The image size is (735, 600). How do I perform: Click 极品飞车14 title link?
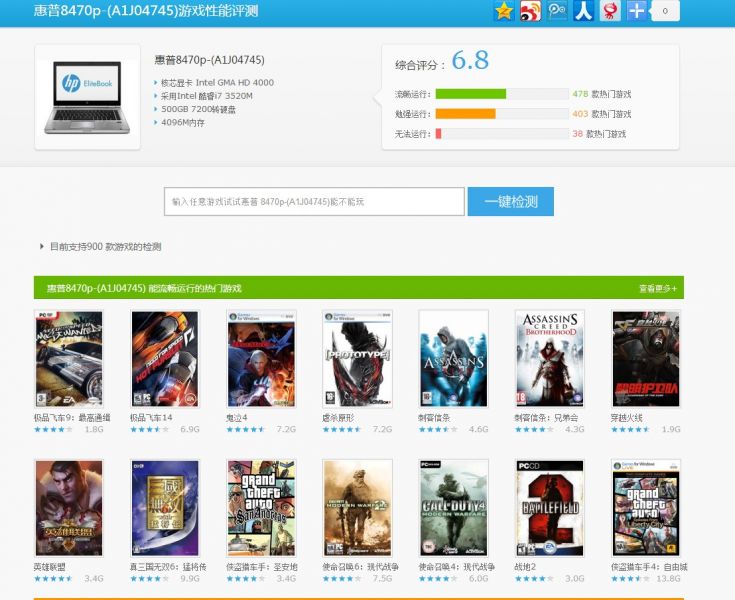[x=151, y=418]
